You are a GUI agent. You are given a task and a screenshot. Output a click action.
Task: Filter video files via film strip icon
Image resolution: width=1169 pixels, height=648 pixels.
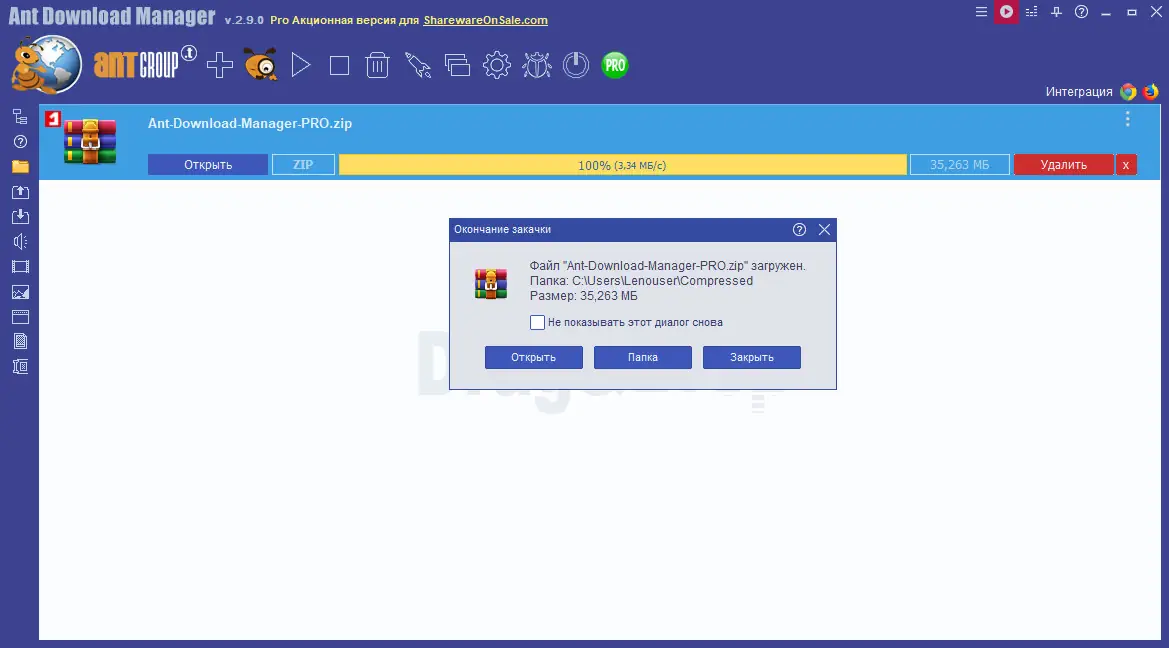tap(20, 267)
